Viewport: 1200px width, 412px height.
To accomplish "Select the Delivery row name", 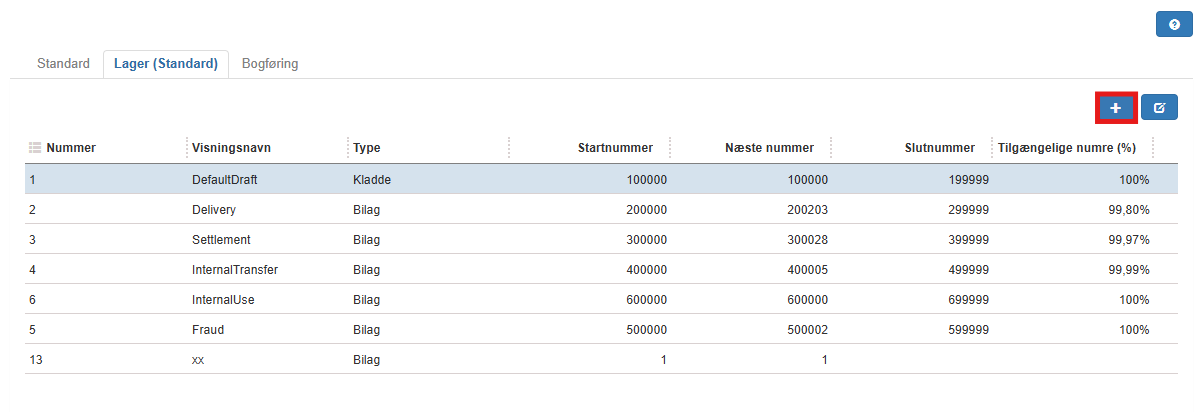I will 213,210.
